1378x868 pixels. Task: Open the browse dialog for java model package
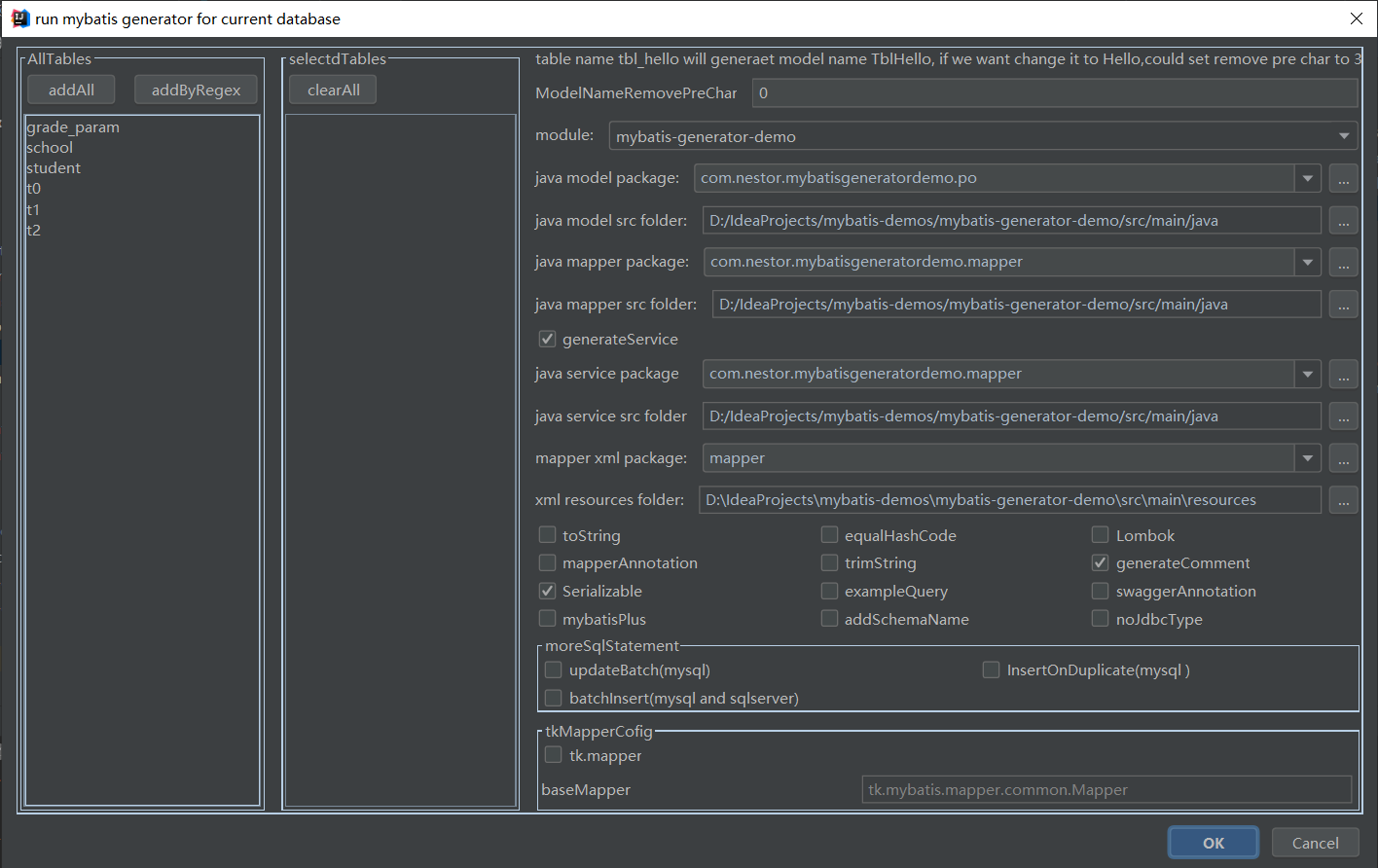[1343, 178]
